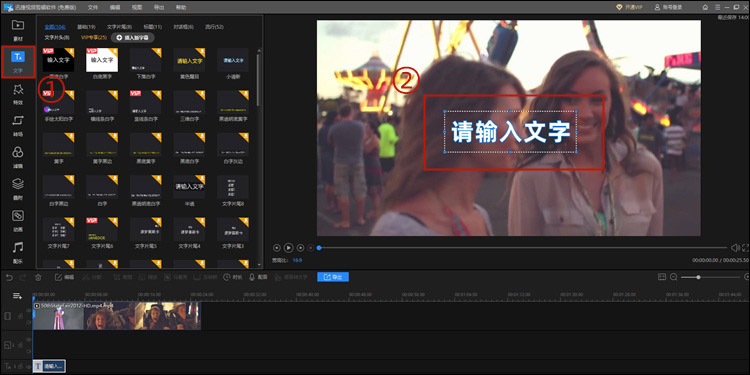Image resolution: width=750 pixels, height=375 pixels.
Task: Open the 编辑 edit menu in menu bar
Action: tap(115, 8)
